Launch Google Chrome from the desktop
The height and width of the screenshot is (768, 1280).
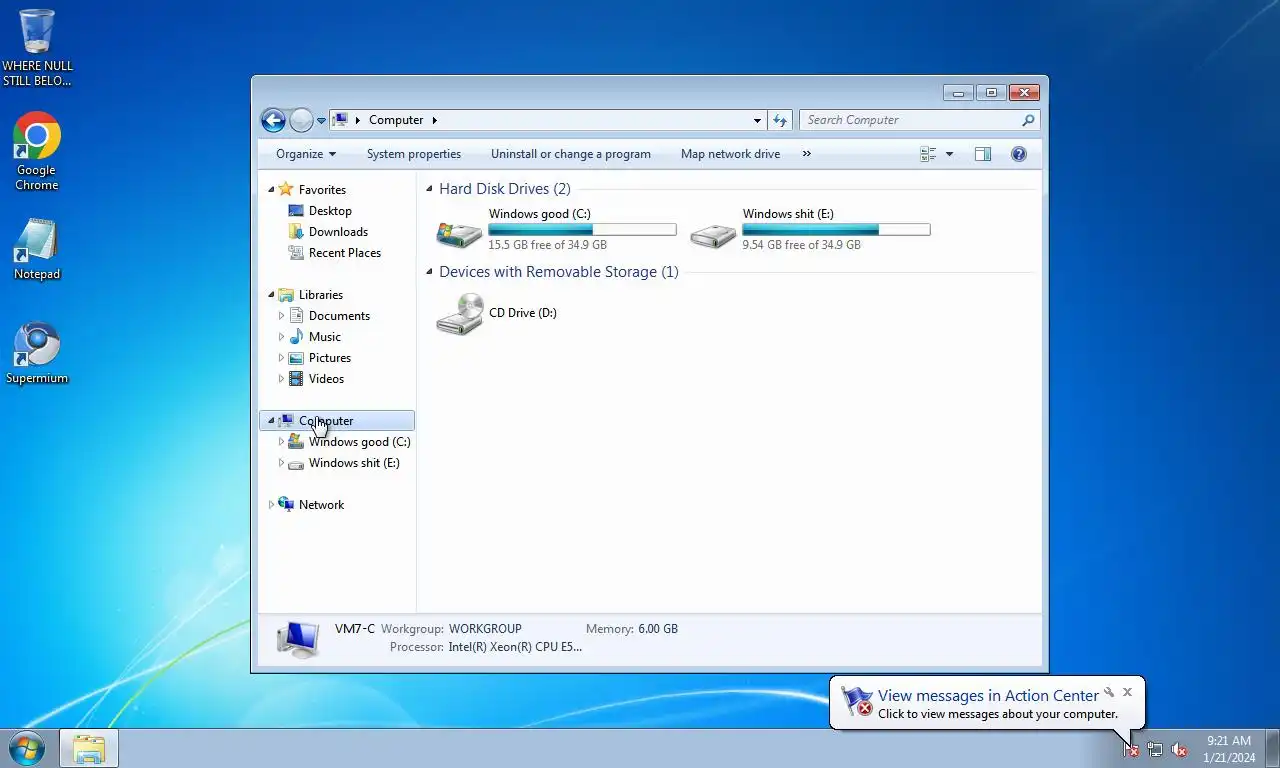coord(37,151)
